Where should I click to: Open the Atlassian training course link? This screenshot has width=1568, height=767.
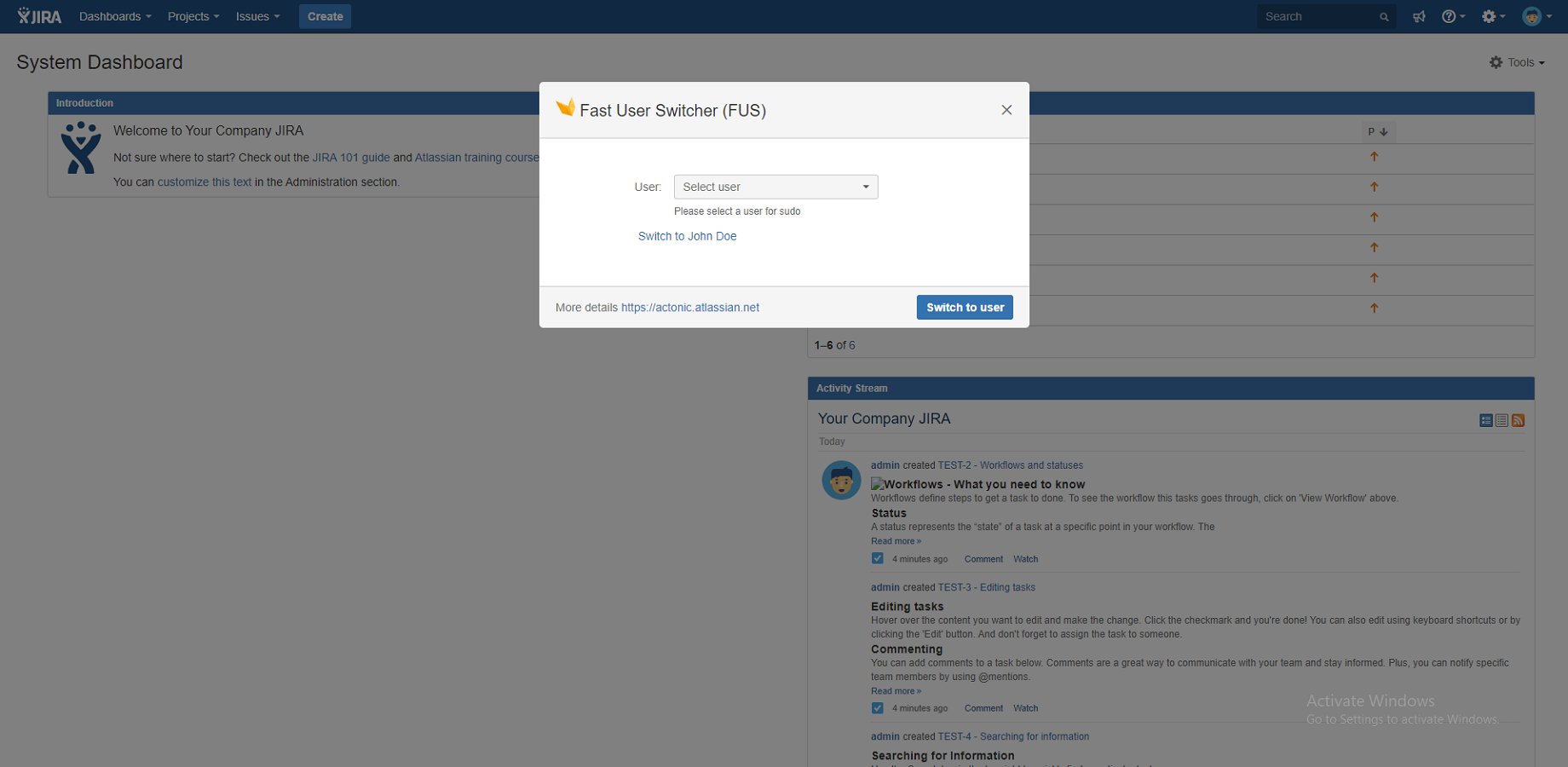[477, 158]
